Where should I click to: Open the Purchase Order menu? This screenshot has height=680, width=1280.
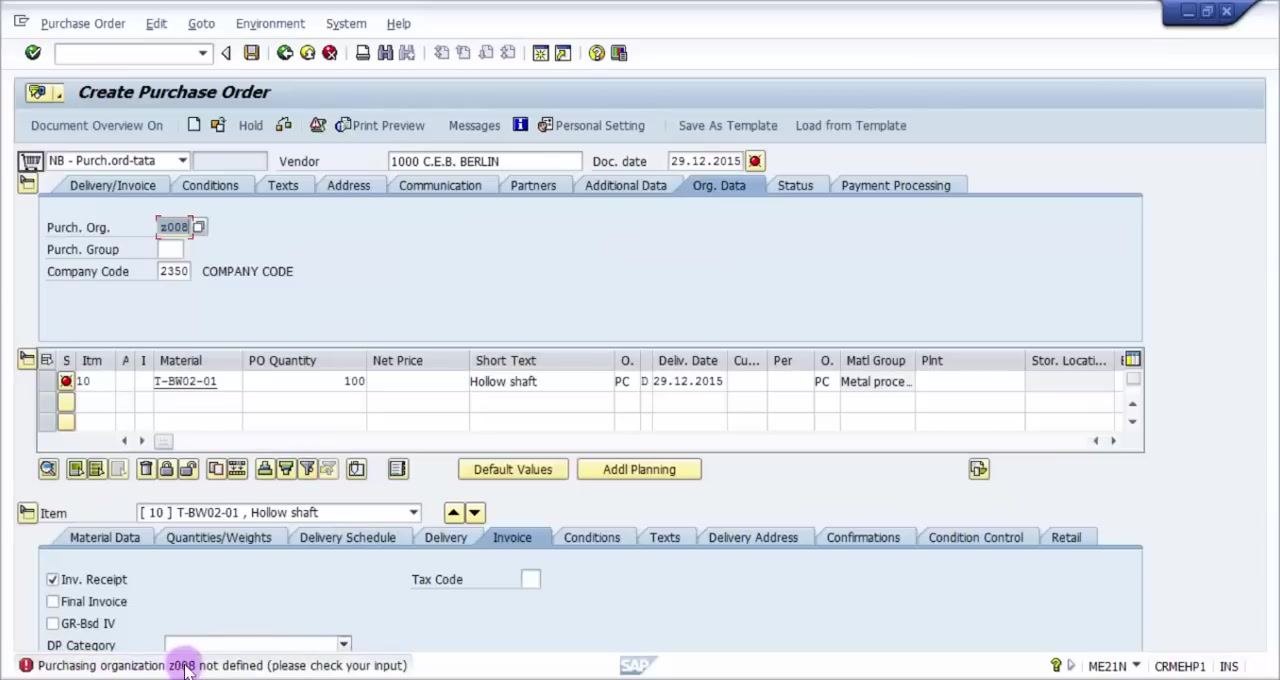pos(83,23)
